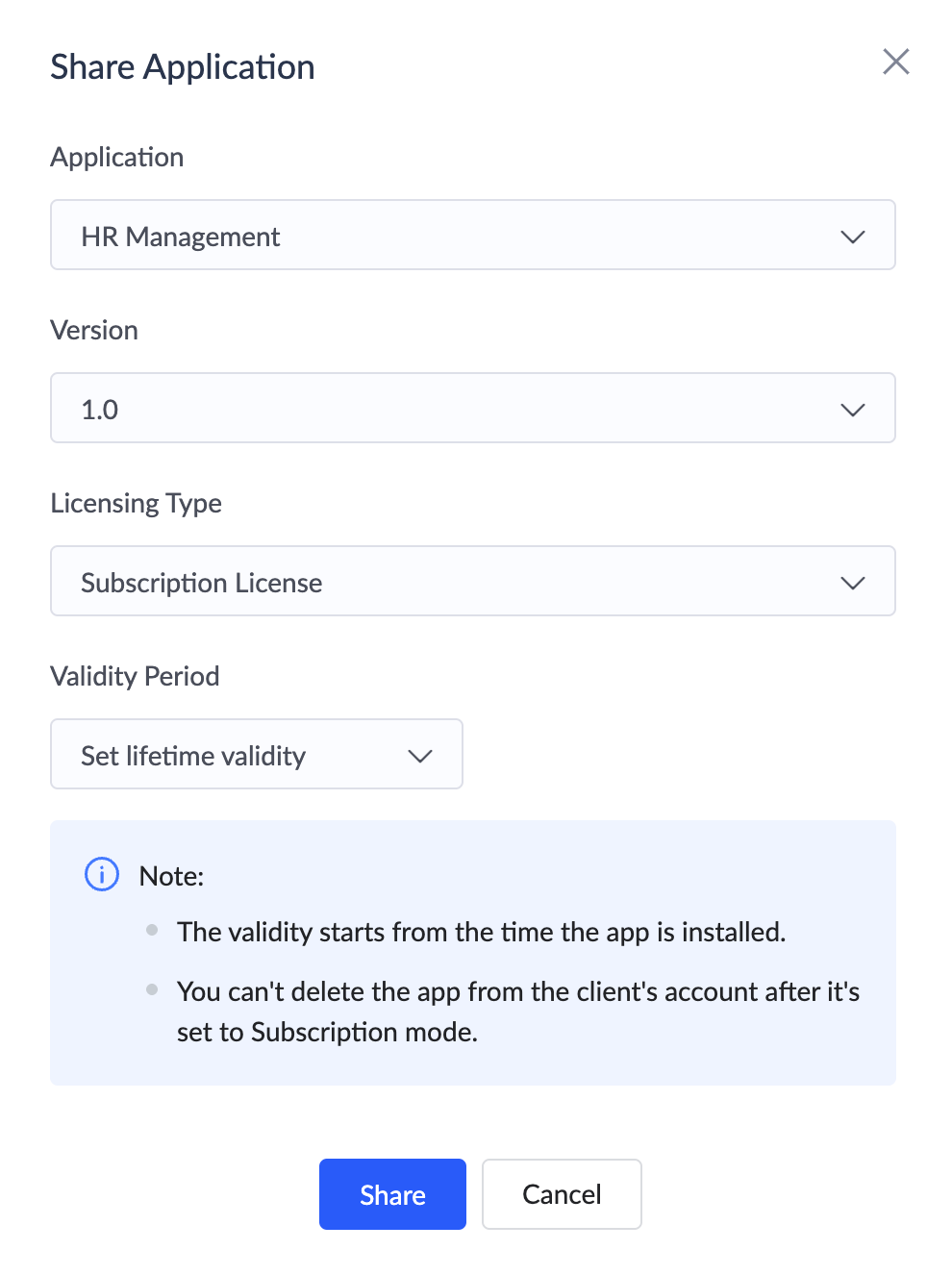Close the Share Application dialog
This screenshot has height=1275, width=952.
pyautogui.click(x=895, y=62)
